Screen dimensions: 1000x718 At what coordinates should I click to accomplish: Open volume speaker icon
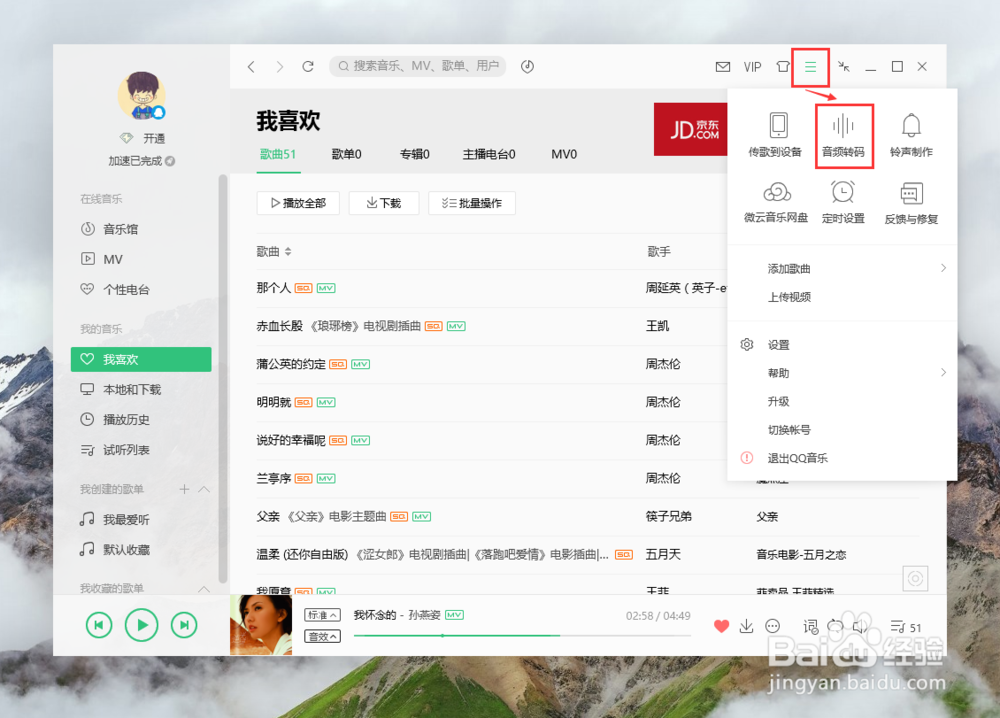pos(860,627)
